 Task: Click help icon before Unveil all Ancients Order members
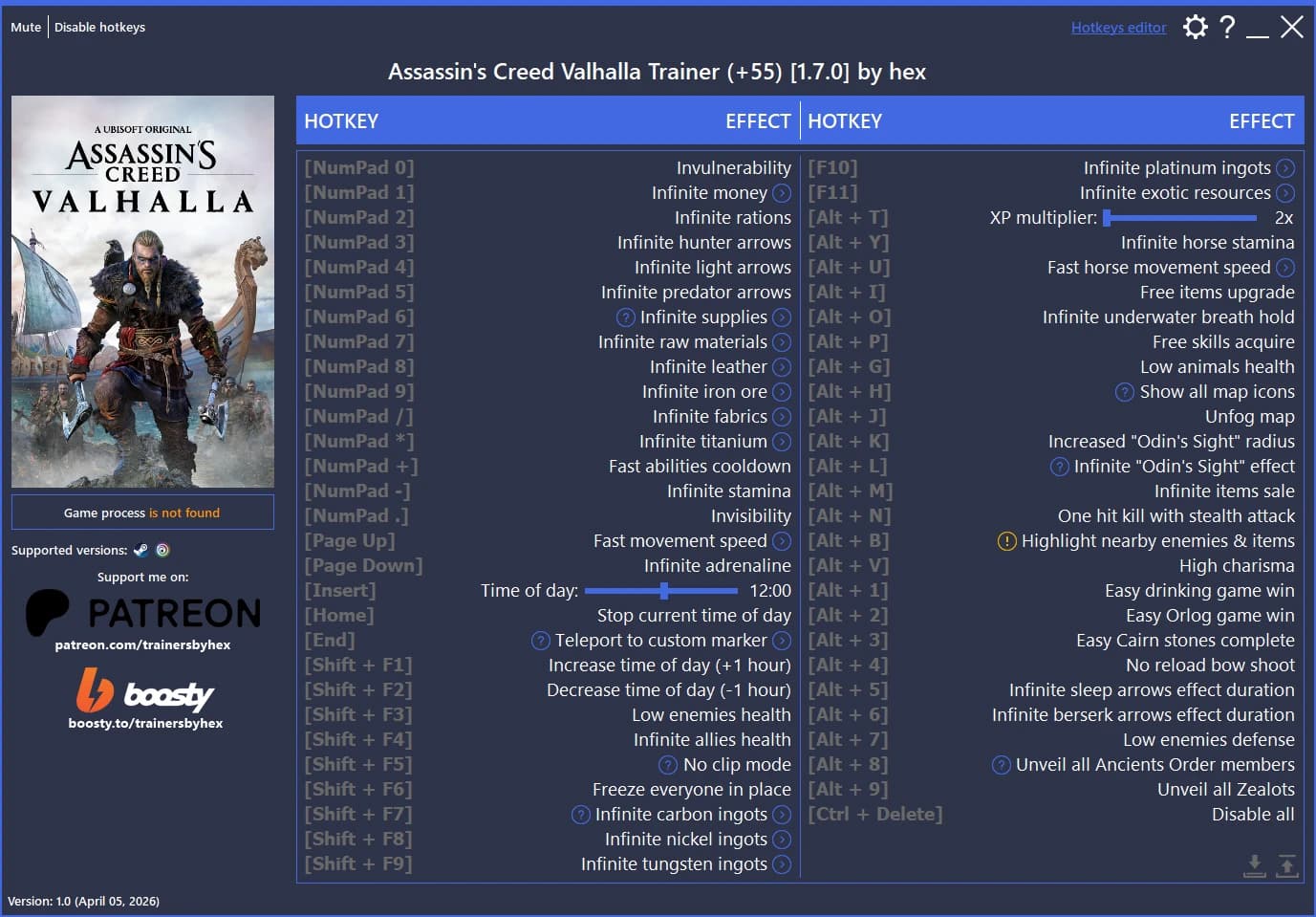click(1002, 765)
